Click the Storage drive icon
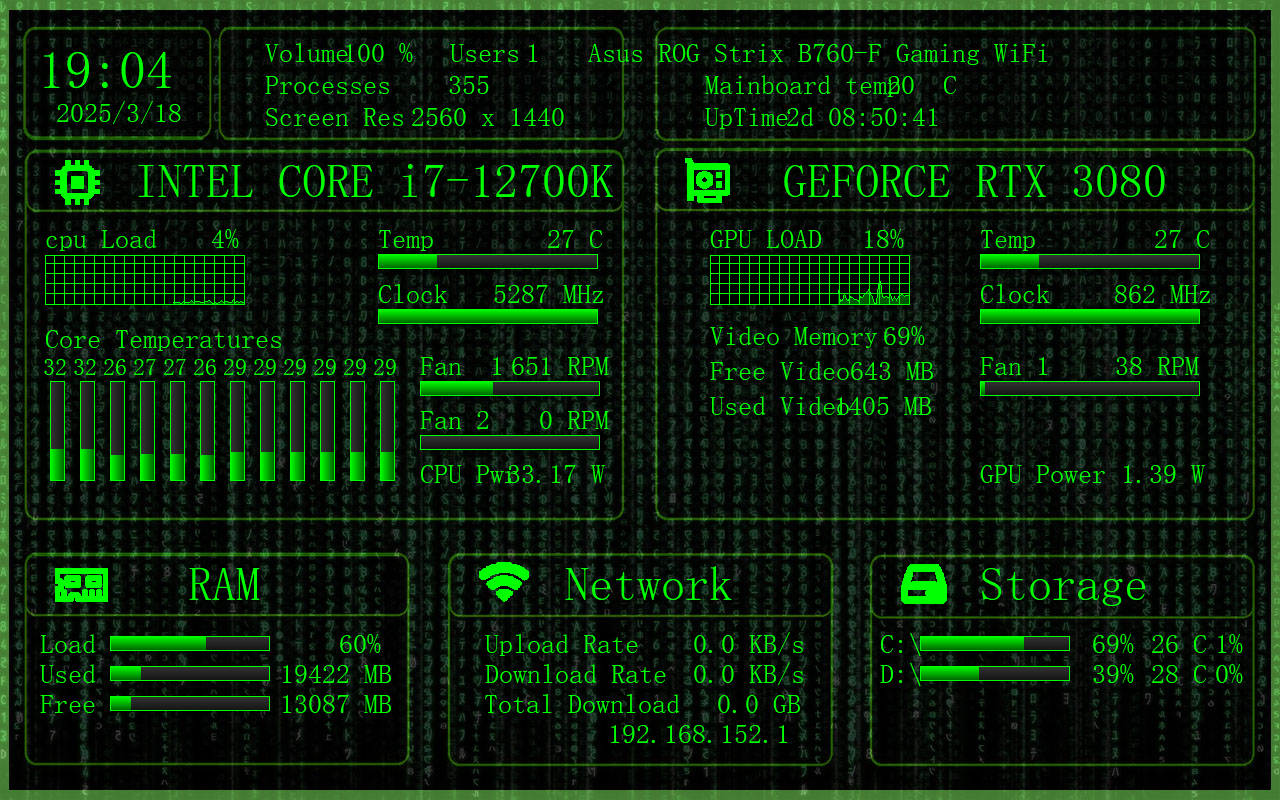Screen dimensions: 1280x800 pyautogui.click(x=924, y=584)
